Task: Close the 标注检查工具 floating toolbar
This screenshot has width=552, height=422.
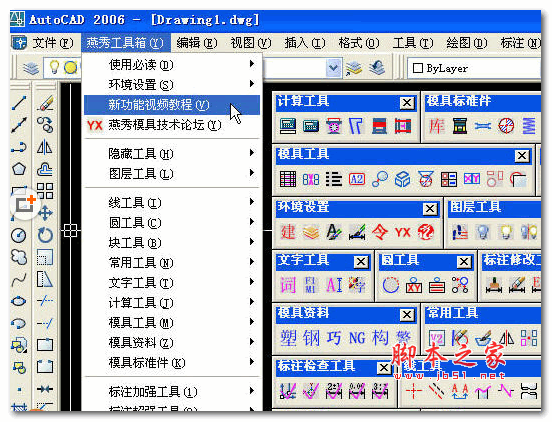Action: (x=384, y=368)
